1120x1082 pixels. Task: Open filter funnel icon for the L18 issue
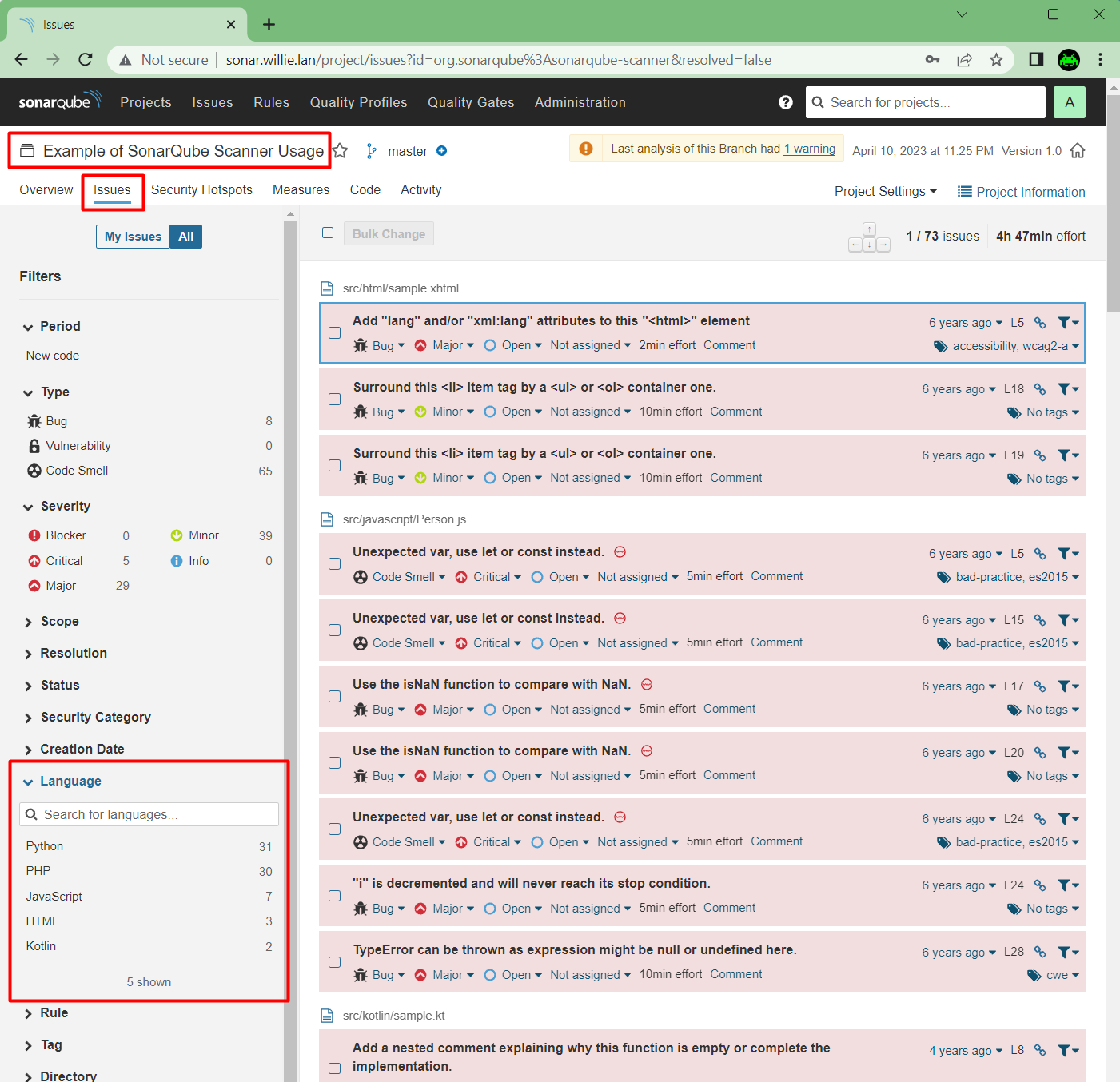pyautogui.click(x=1068, y=389)
